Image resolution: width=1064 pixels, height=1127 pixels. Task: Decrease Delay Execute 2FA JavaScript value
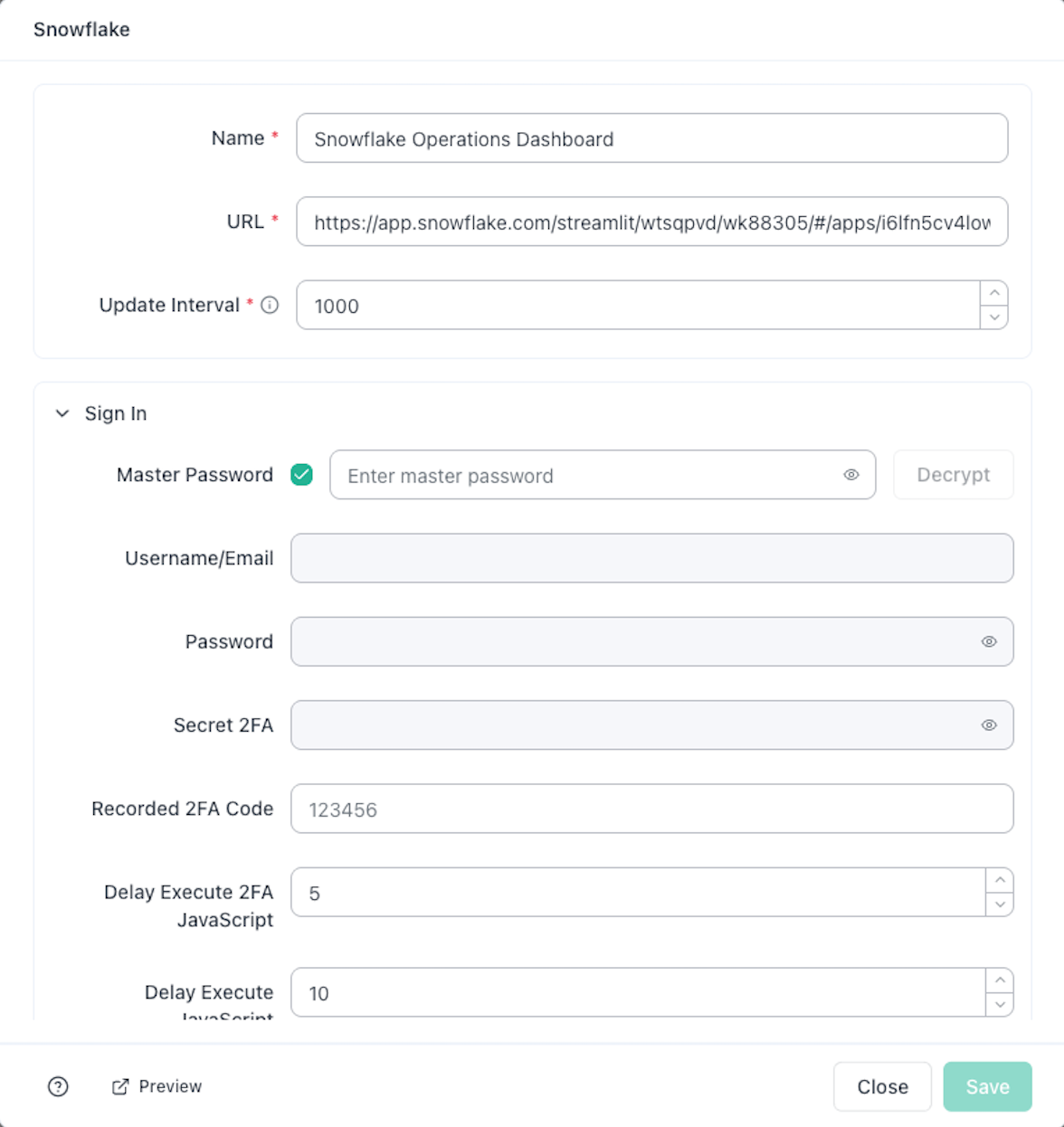click(x=999, y=904)
